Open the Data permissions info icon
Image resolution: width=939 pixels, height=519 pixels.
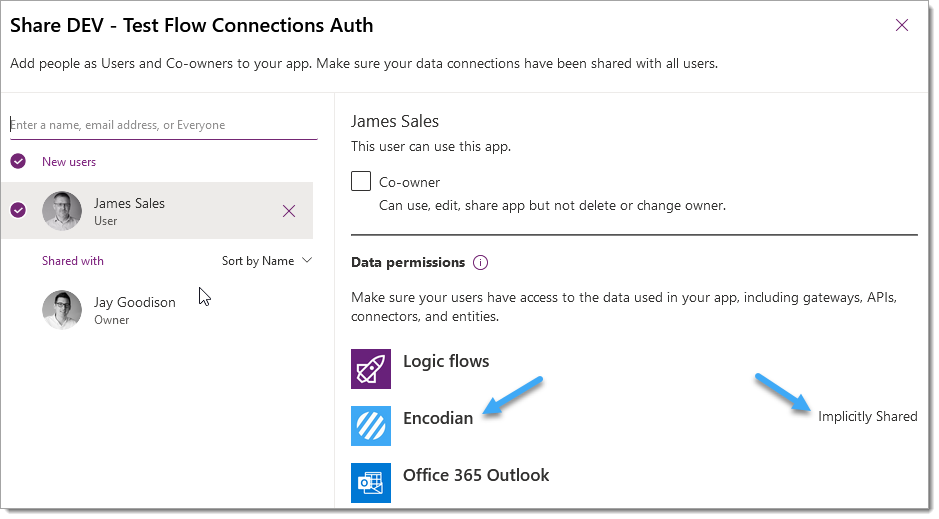(x=480, y=263)
